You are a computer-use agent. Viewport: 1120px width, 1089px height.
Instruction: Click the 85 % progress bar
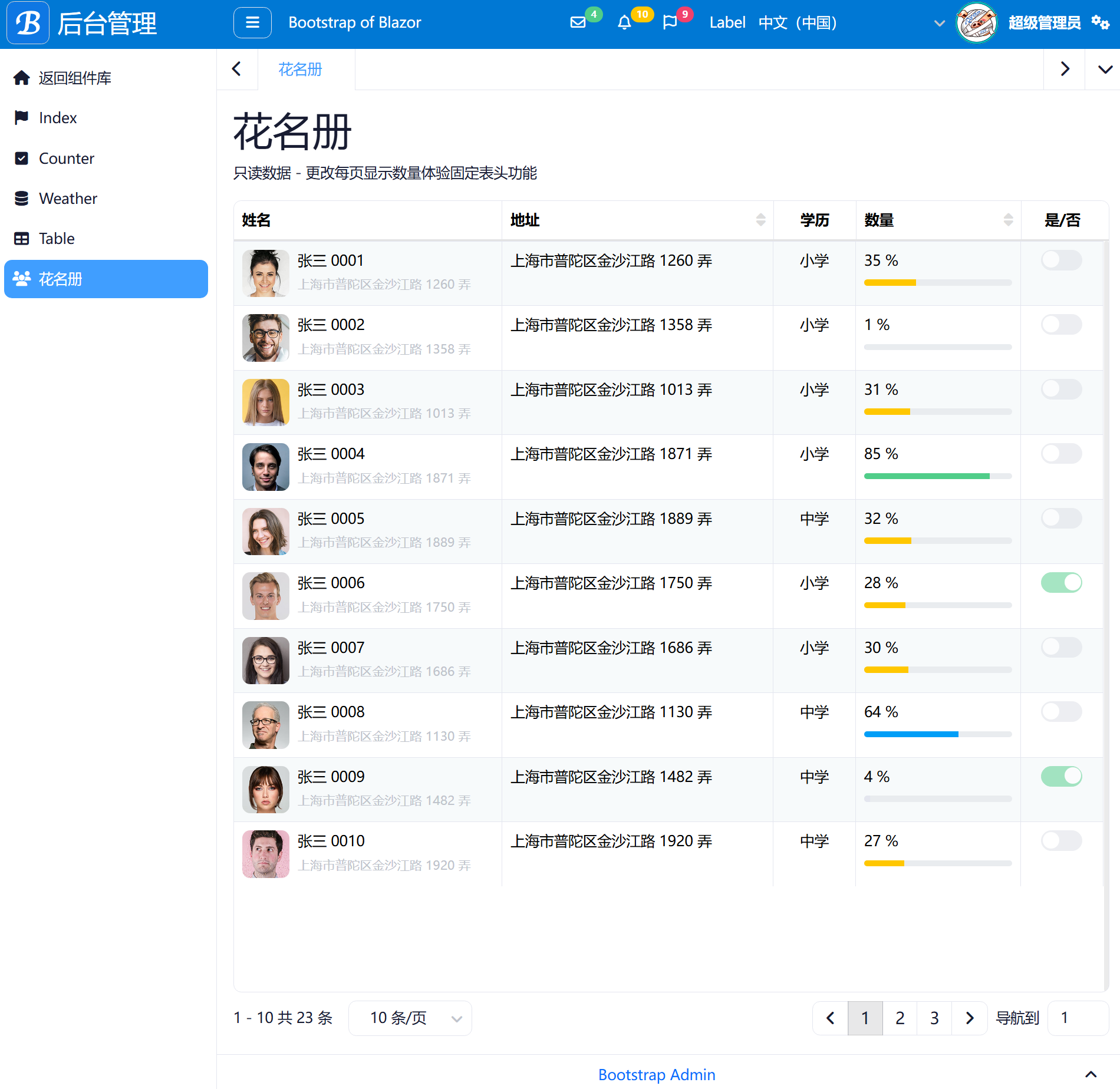[938, 476]
